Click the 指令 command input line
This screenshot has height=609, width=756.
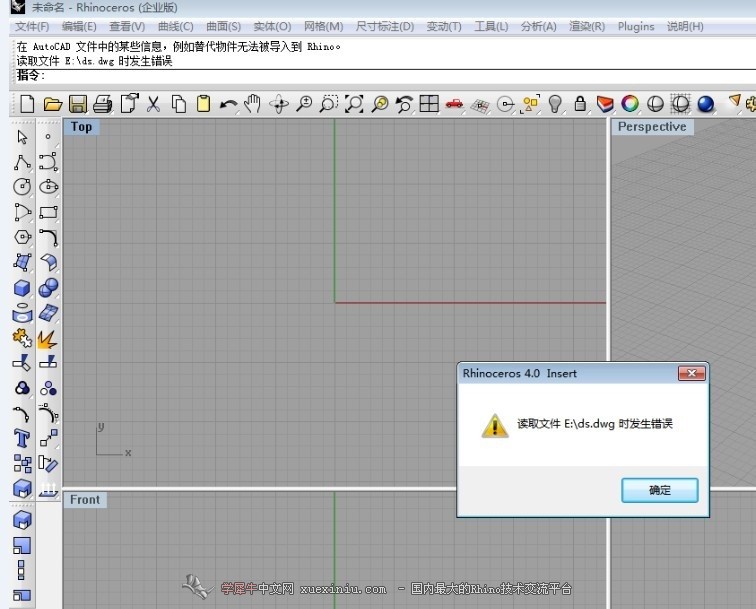pyautogui.click(x=386, y=76)
